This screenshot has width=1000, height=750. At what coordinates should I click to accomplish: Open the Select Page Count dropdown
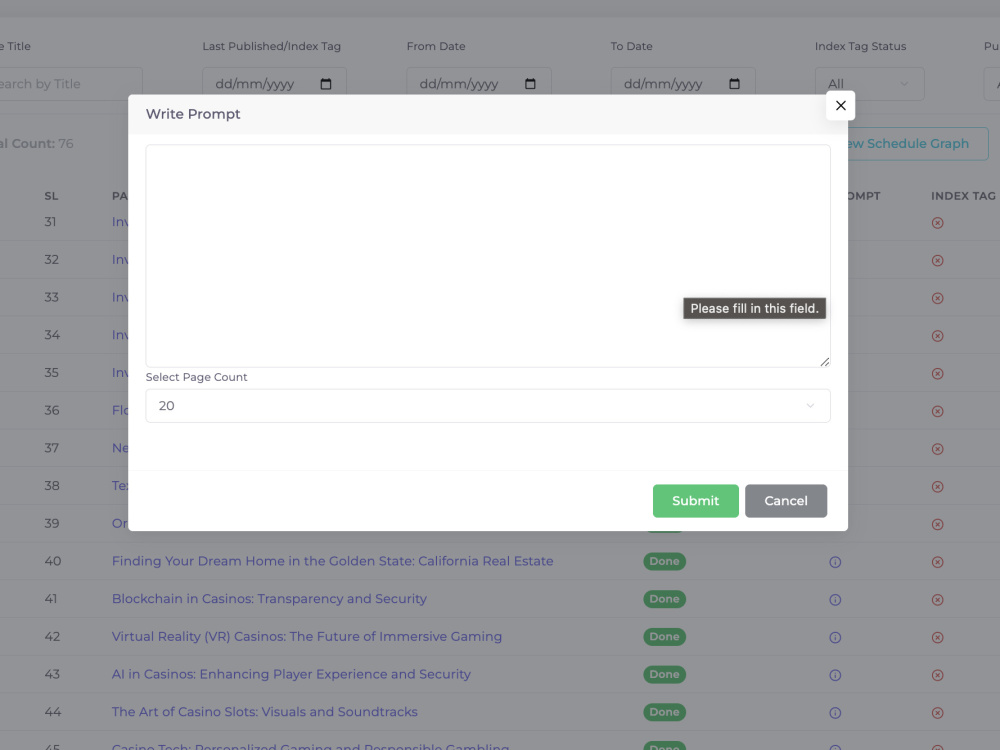tap(488, 406)
